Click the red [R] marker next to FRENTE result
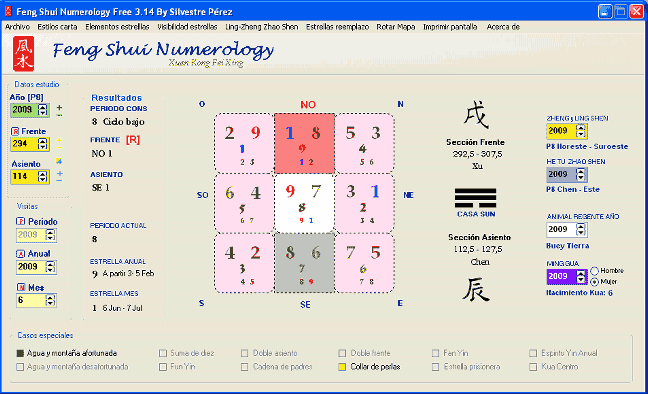Image resolution: width=648 pixels, height=394 pixels. point(133,140)
